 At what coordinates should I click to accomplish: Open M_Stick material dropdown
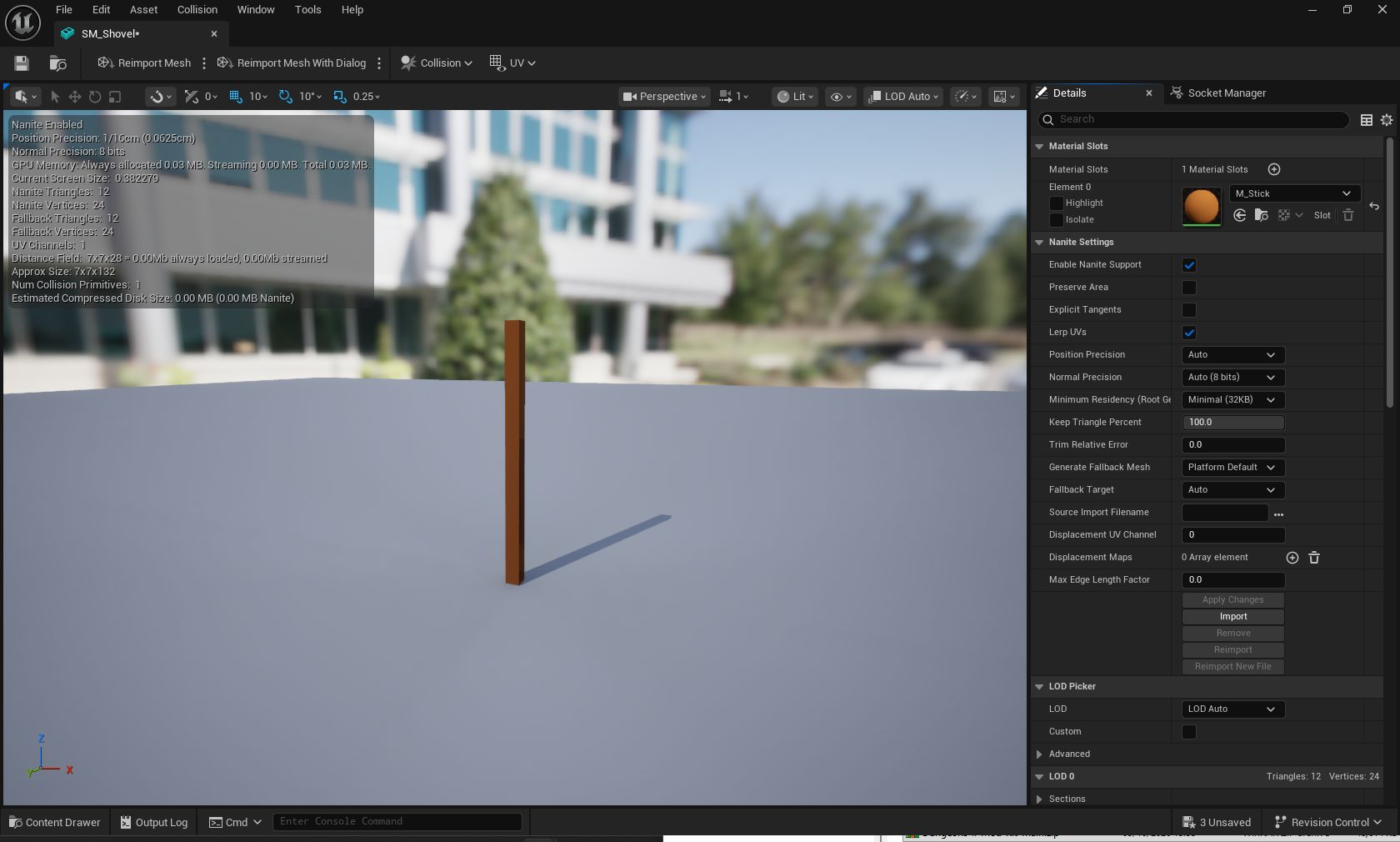(1294, 193)
